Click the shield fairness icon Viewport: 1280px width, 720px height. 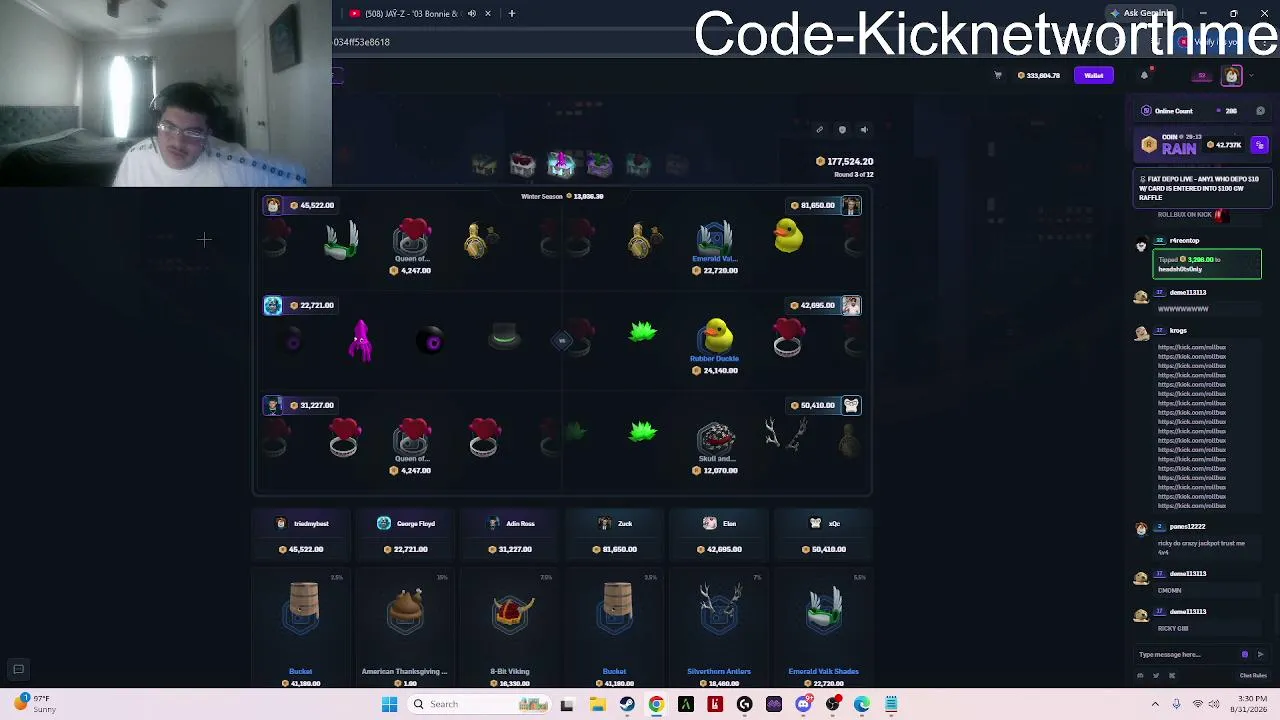pos(842,129)
